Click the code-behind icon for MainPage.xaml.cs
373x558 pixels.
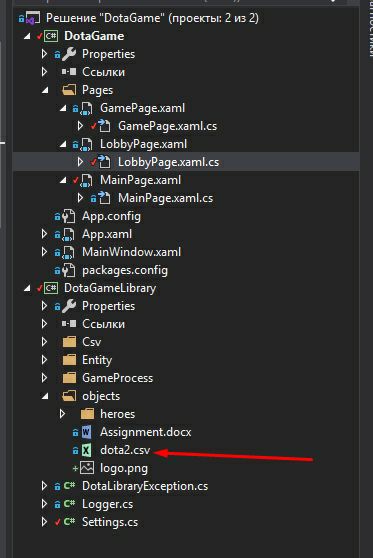coord(104,198)
